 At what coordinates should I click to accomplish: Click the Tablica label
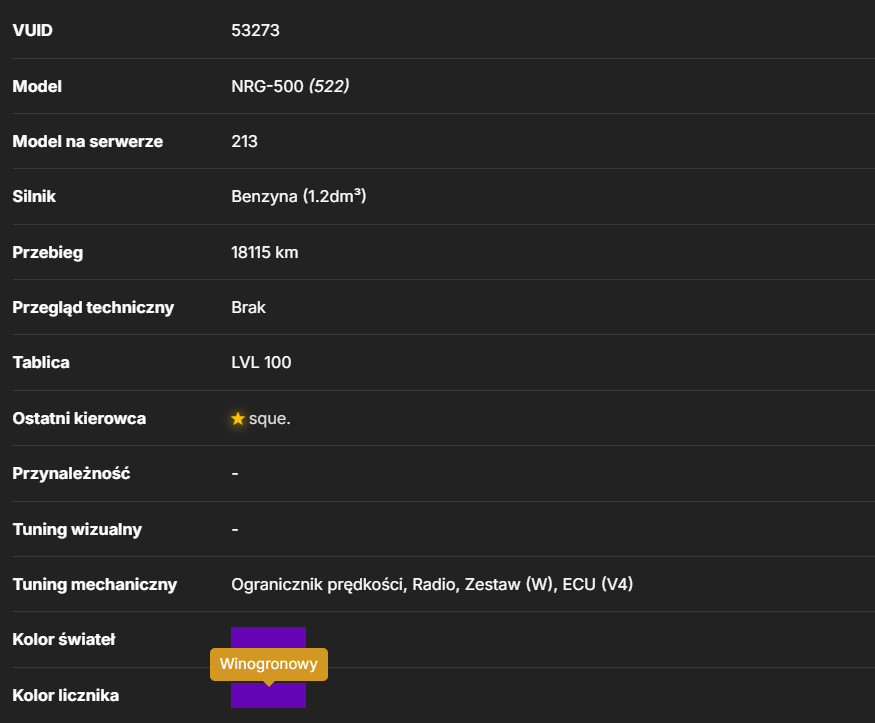coord(41,363)
